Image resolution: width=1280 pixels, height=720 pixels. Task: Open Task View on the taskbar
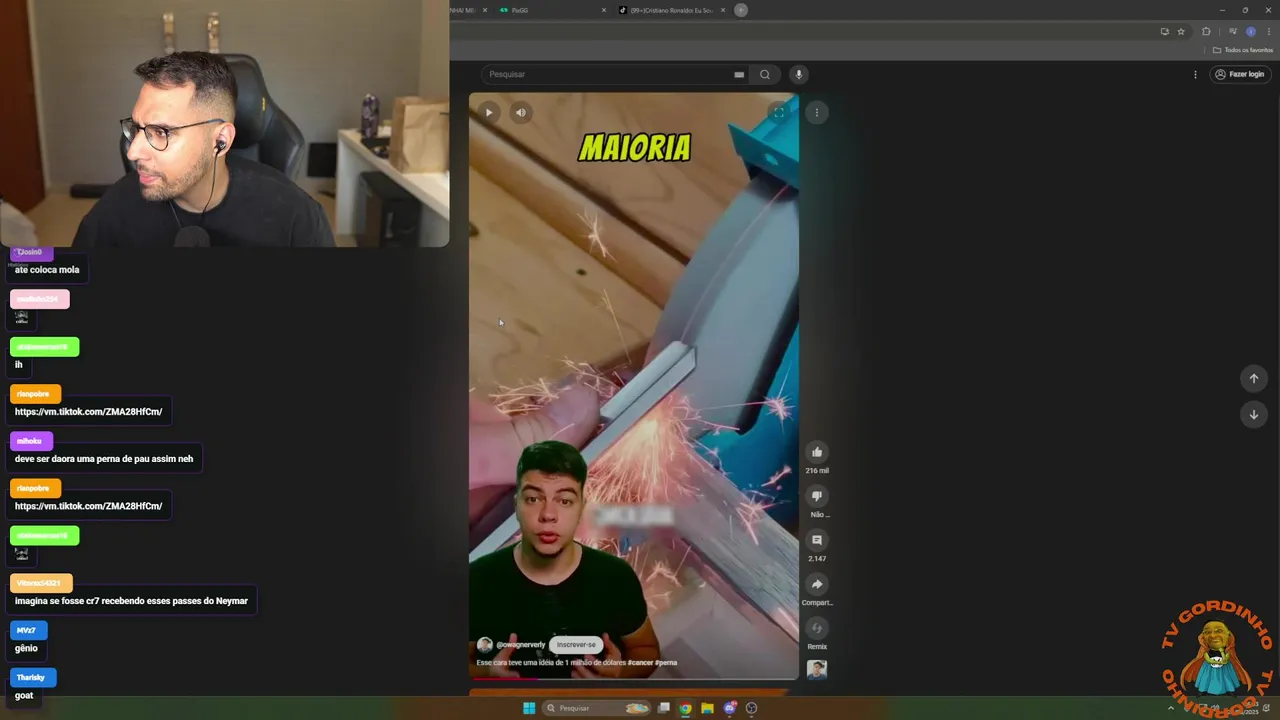click(x=663, y=708)
